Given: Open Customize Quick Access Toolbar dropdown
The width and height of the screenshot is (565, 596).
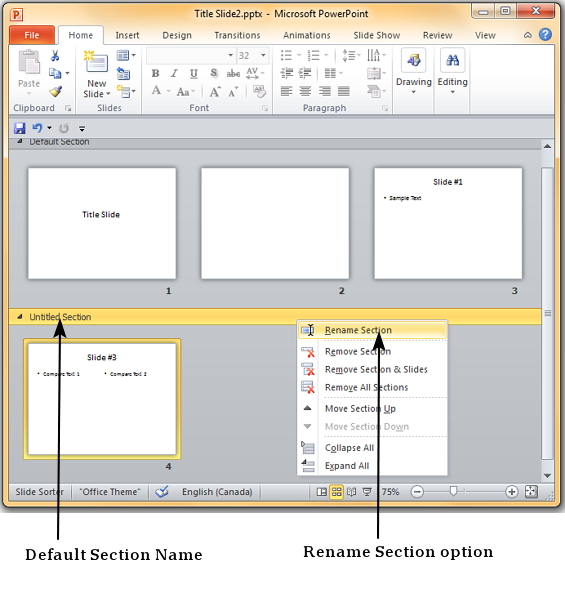Looking at the screenshot, I should click(x=82, y=128).
